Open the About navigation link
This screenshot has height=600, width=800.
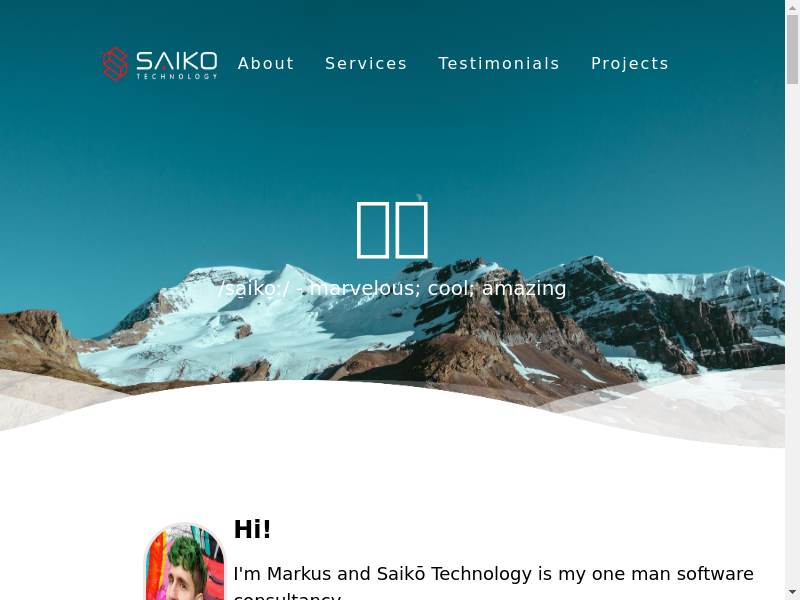tap(266, 63)
